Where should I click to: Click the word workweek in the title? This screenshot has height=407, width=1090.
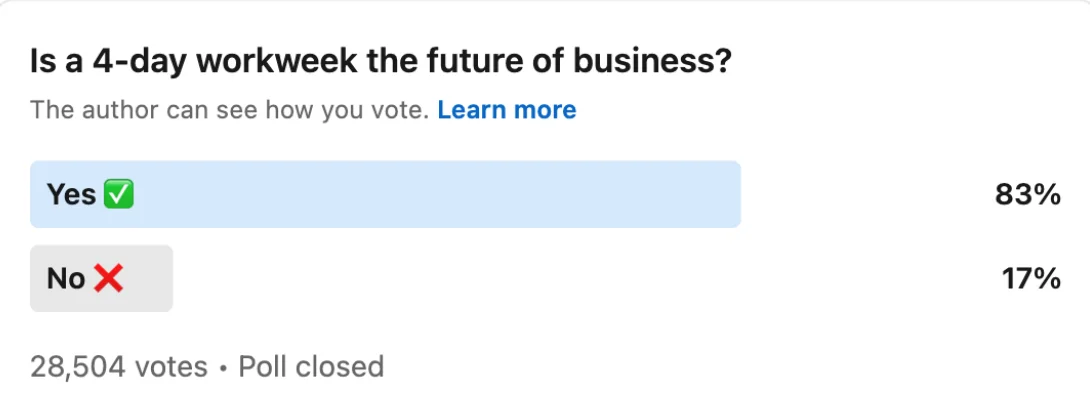coord(277,62)
